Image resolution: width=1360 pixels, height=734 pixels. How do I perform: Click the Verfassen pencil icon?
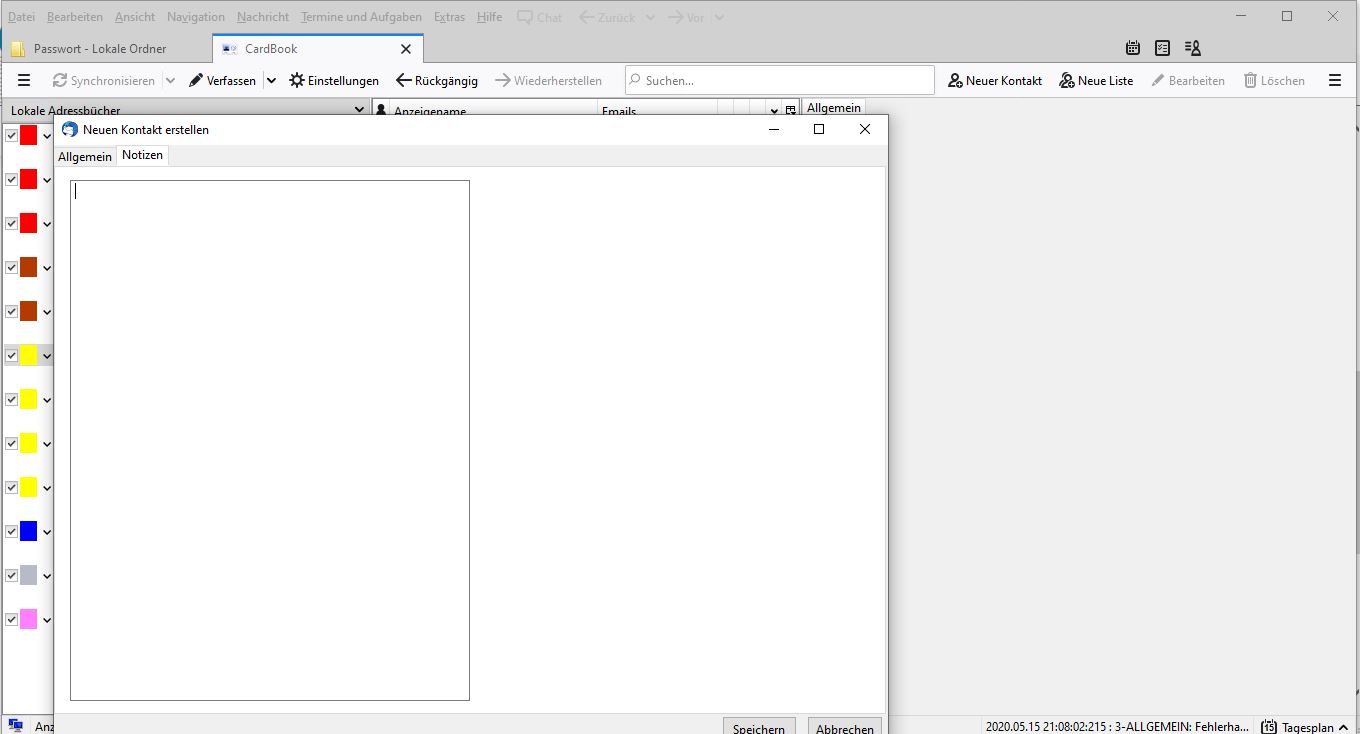196,81
